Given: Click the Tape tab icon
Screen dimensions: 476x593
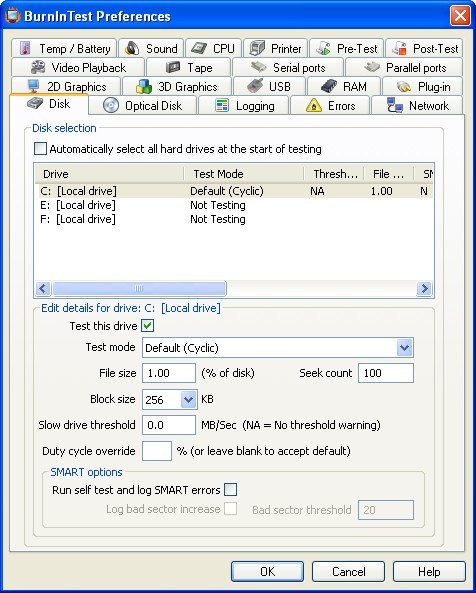Looking at the screenshot, I should tap(173, 67).
